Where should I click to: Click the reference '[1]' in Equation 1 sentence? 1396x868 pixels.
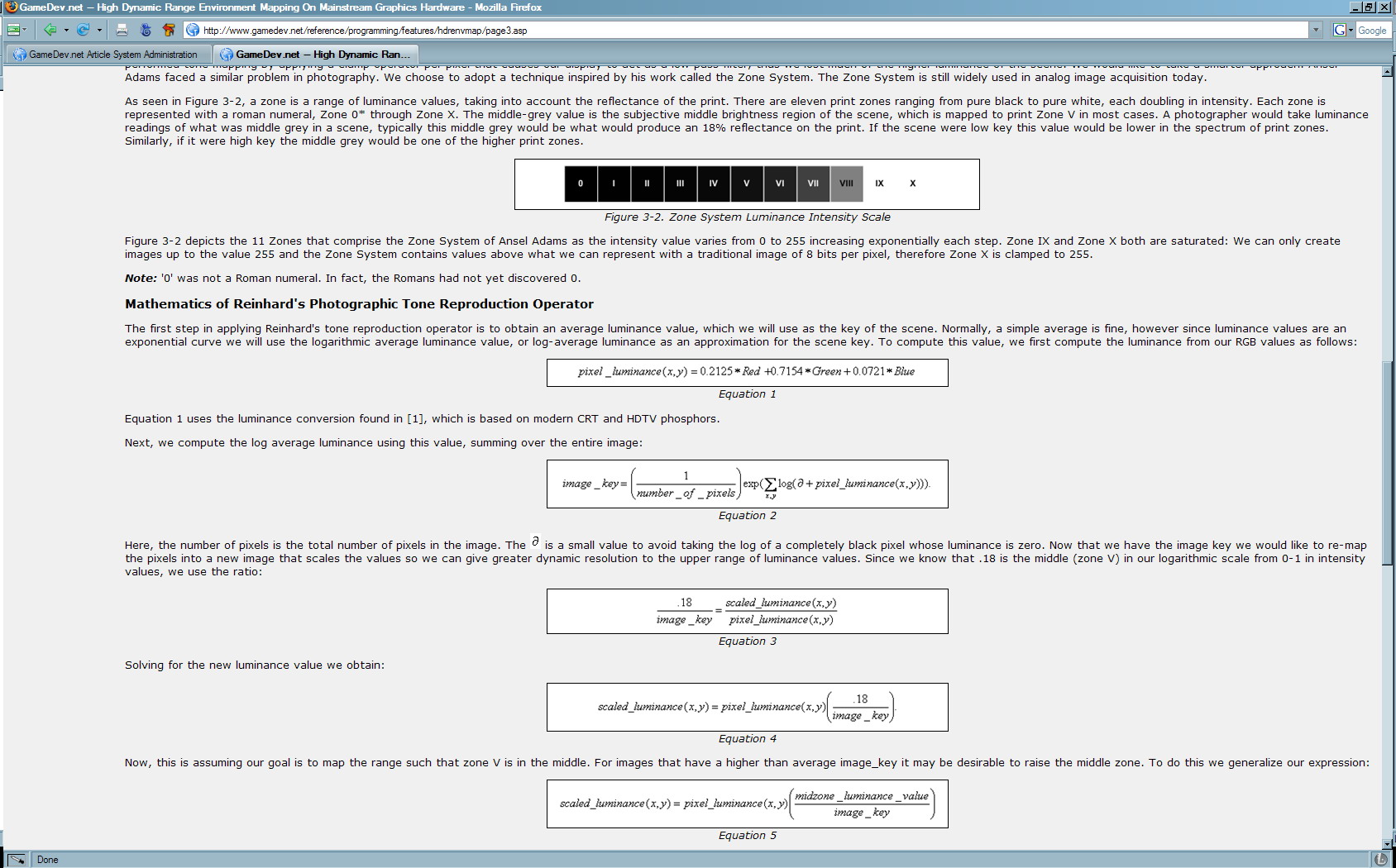(x=414, y=419)
